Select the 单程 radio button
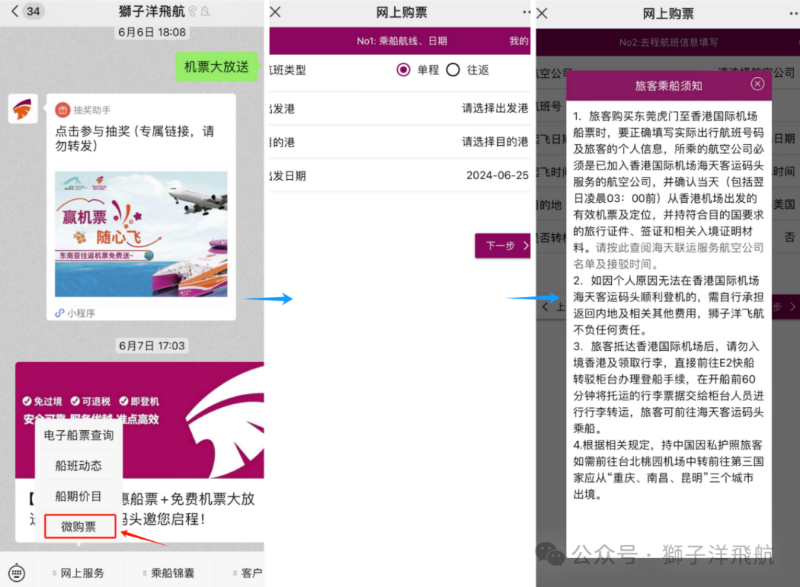Screen dimensions: 800x587 coord(403,70)
